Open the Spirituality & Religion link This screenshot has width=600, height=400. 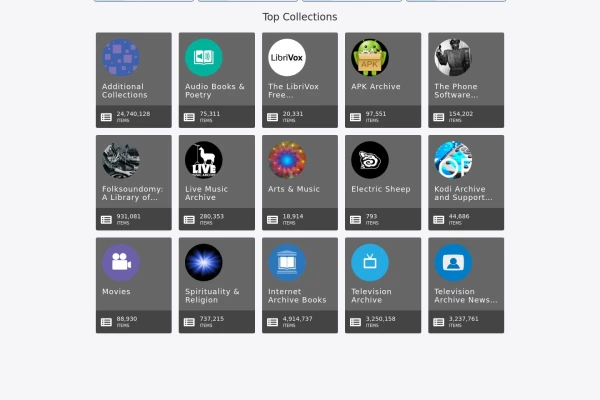(212, 296)
